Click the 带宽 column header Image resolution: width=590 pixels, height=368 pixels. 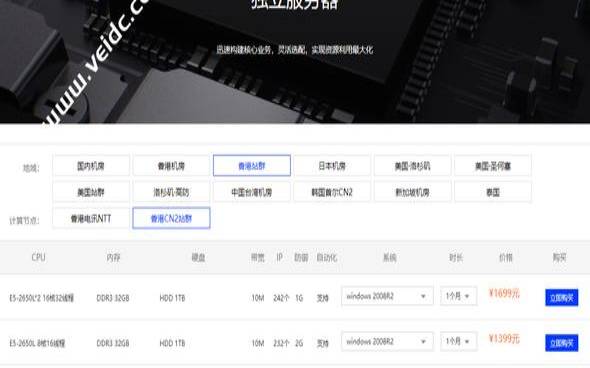258,257
